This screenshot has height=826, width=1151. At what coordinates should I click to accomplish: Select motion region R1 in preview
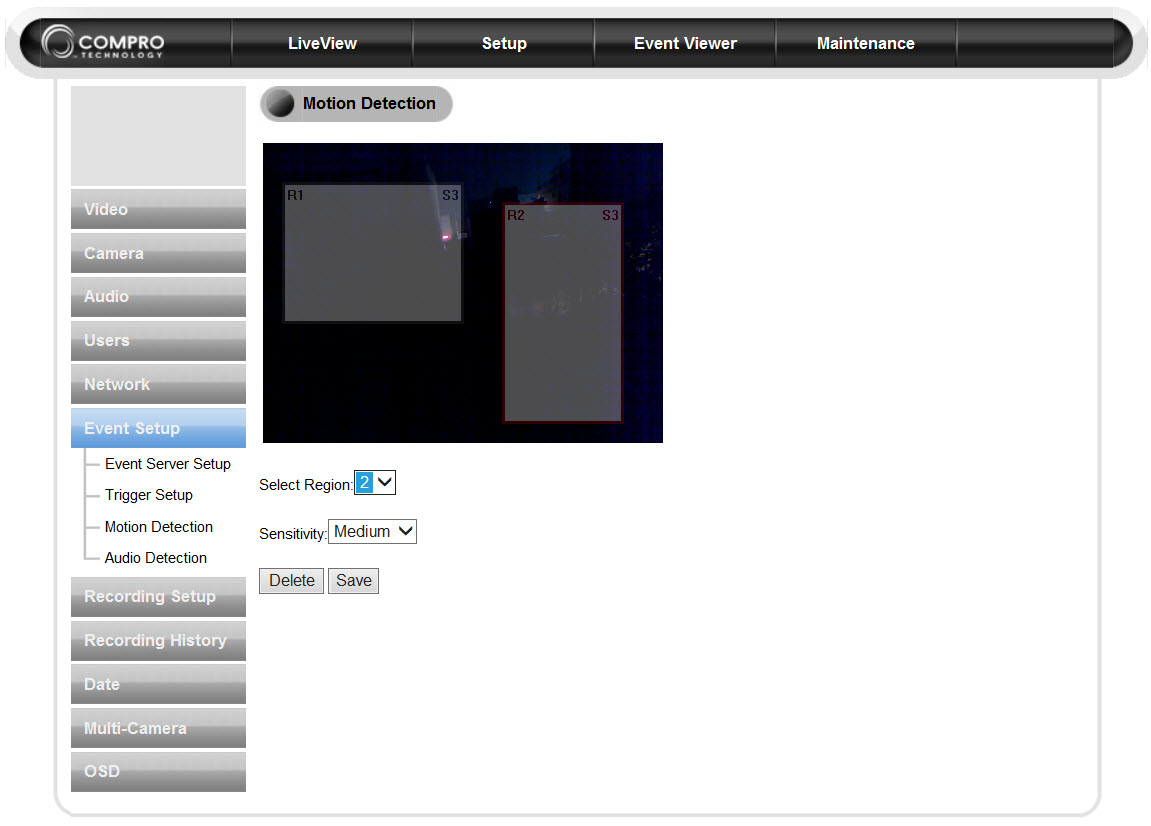[373, 253]
